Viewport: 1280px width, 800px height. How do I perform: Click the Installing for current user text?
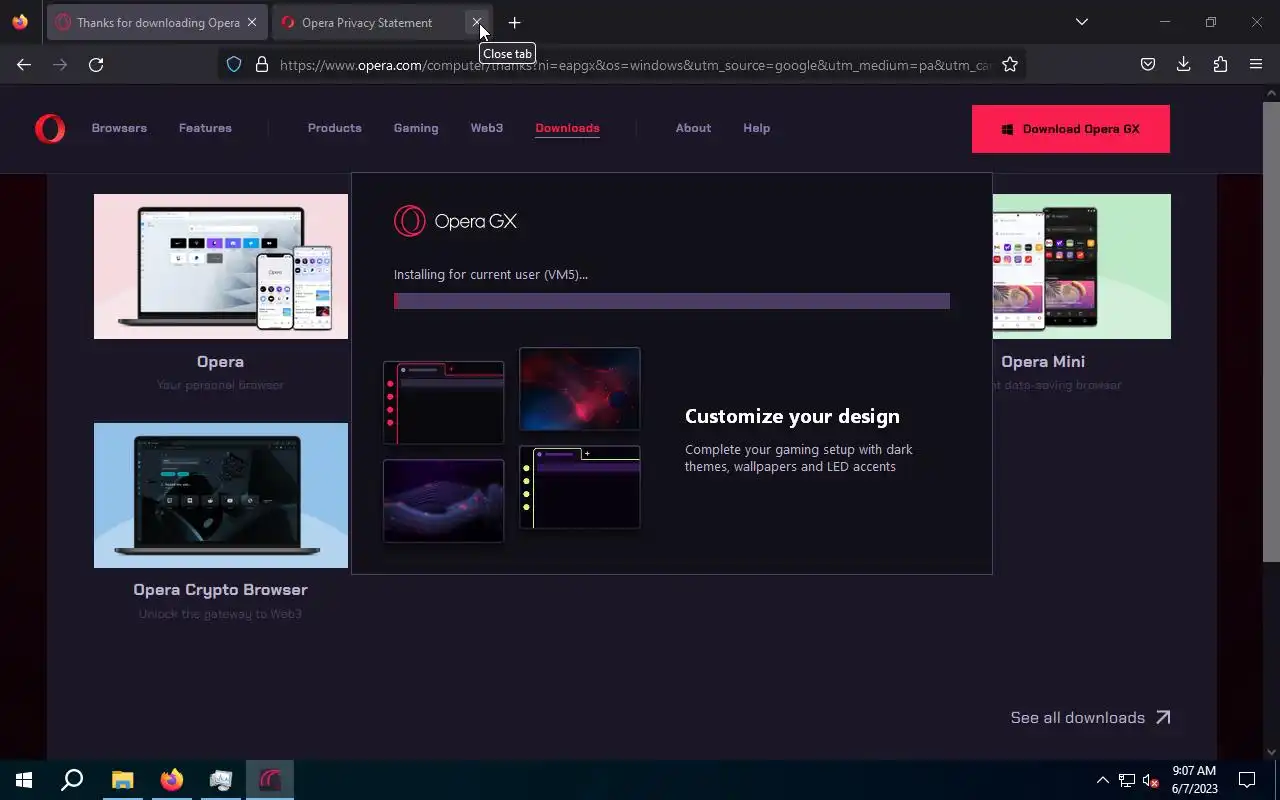point(491,274)
